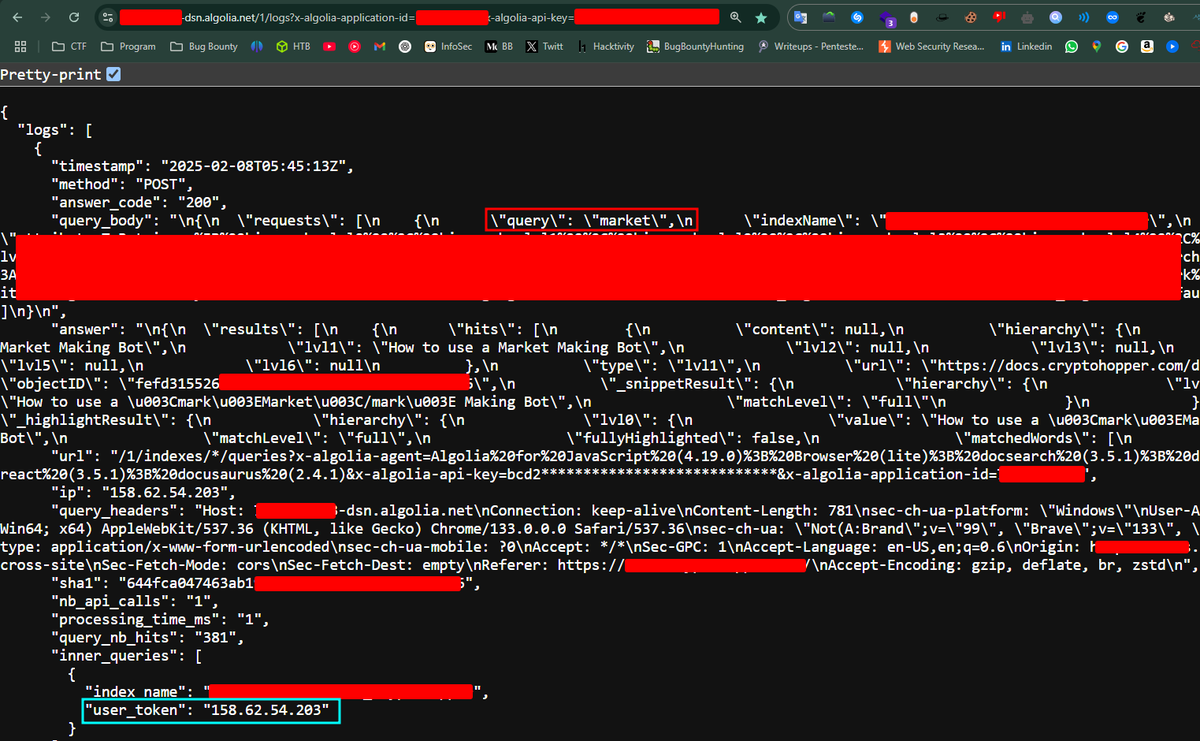Screen dimensions: 1200x741
Task: Open the Twitt X bookmark
Action: (x=545, y=46)
